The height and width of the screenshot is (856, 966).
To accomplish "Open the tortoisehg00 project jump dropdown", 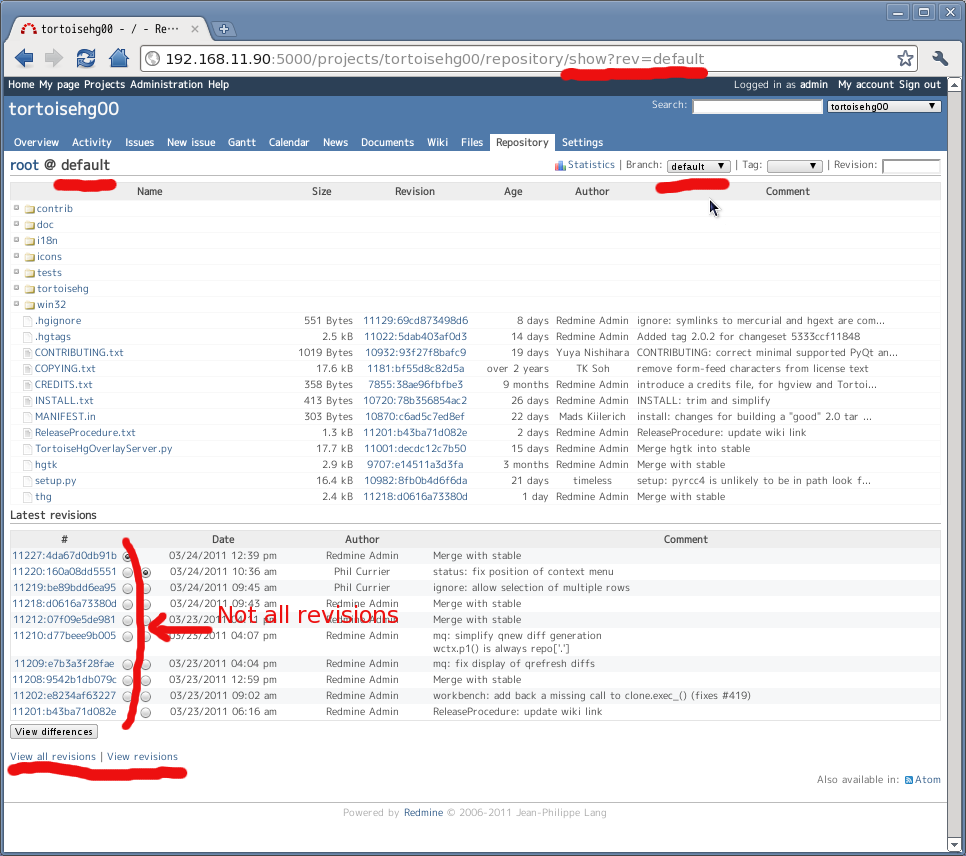I will tap(883, 106).
